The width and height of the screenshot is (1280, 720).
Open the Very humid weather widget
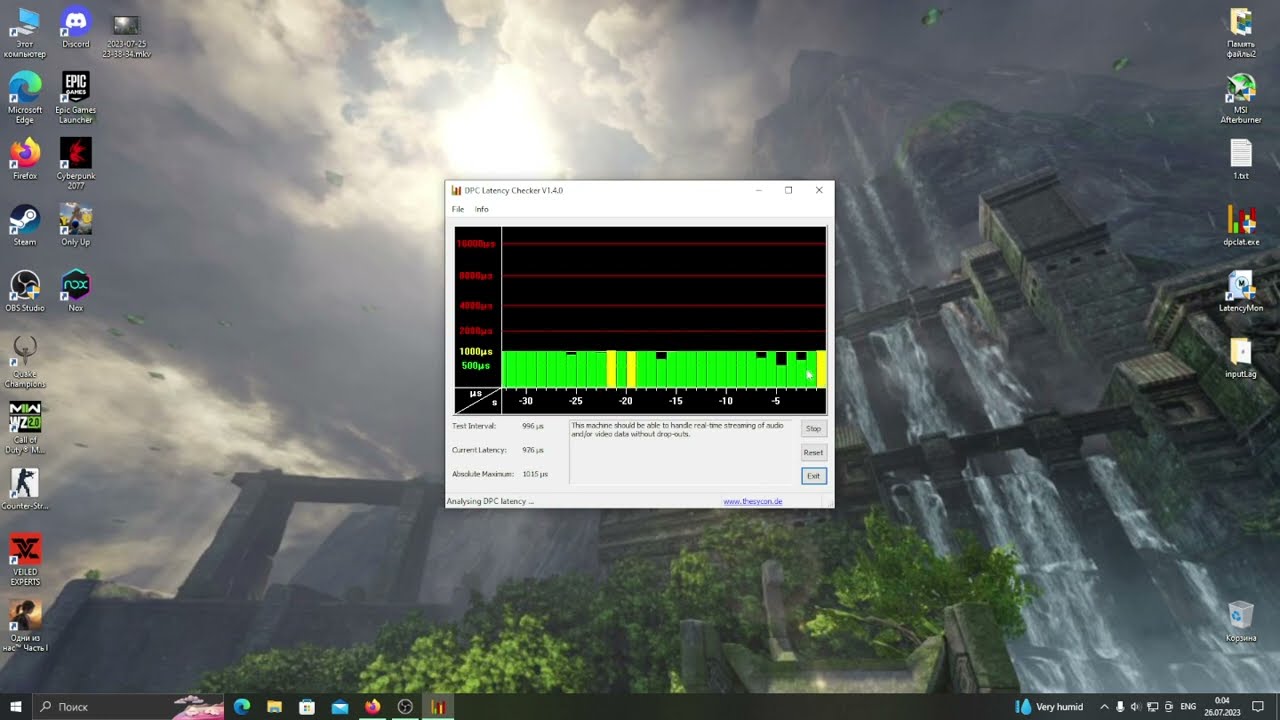(x=1049, y=707)
